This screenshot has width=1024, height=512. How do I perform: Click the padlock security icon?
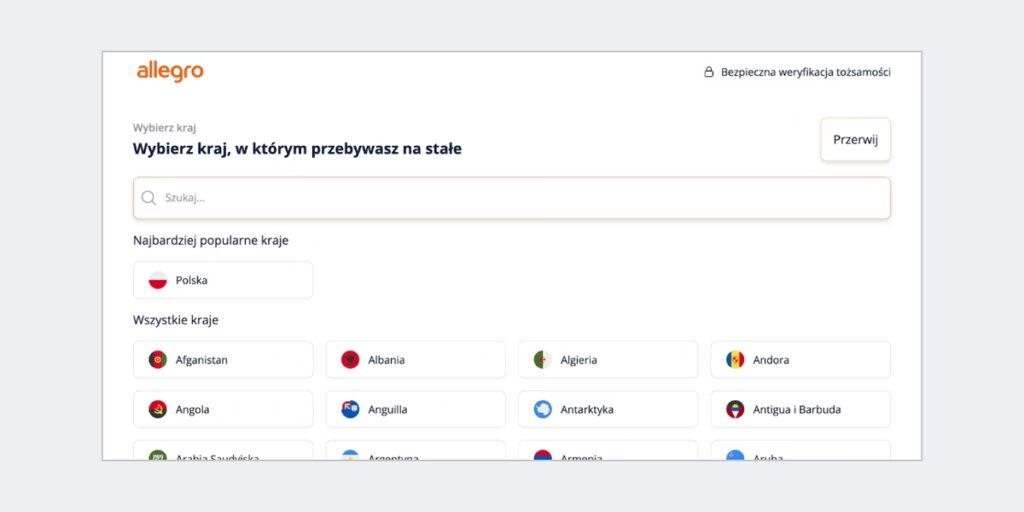[x=709, y=72]
